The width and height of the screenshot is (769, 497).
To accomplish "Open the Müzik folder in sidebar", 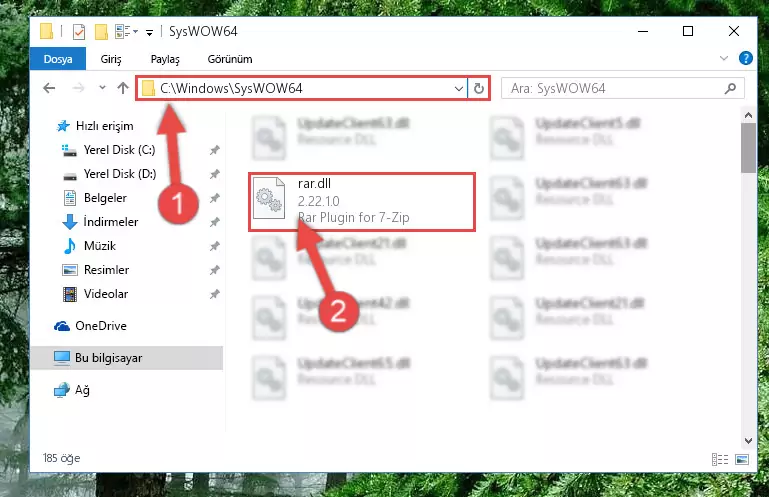I will [89, 246].
